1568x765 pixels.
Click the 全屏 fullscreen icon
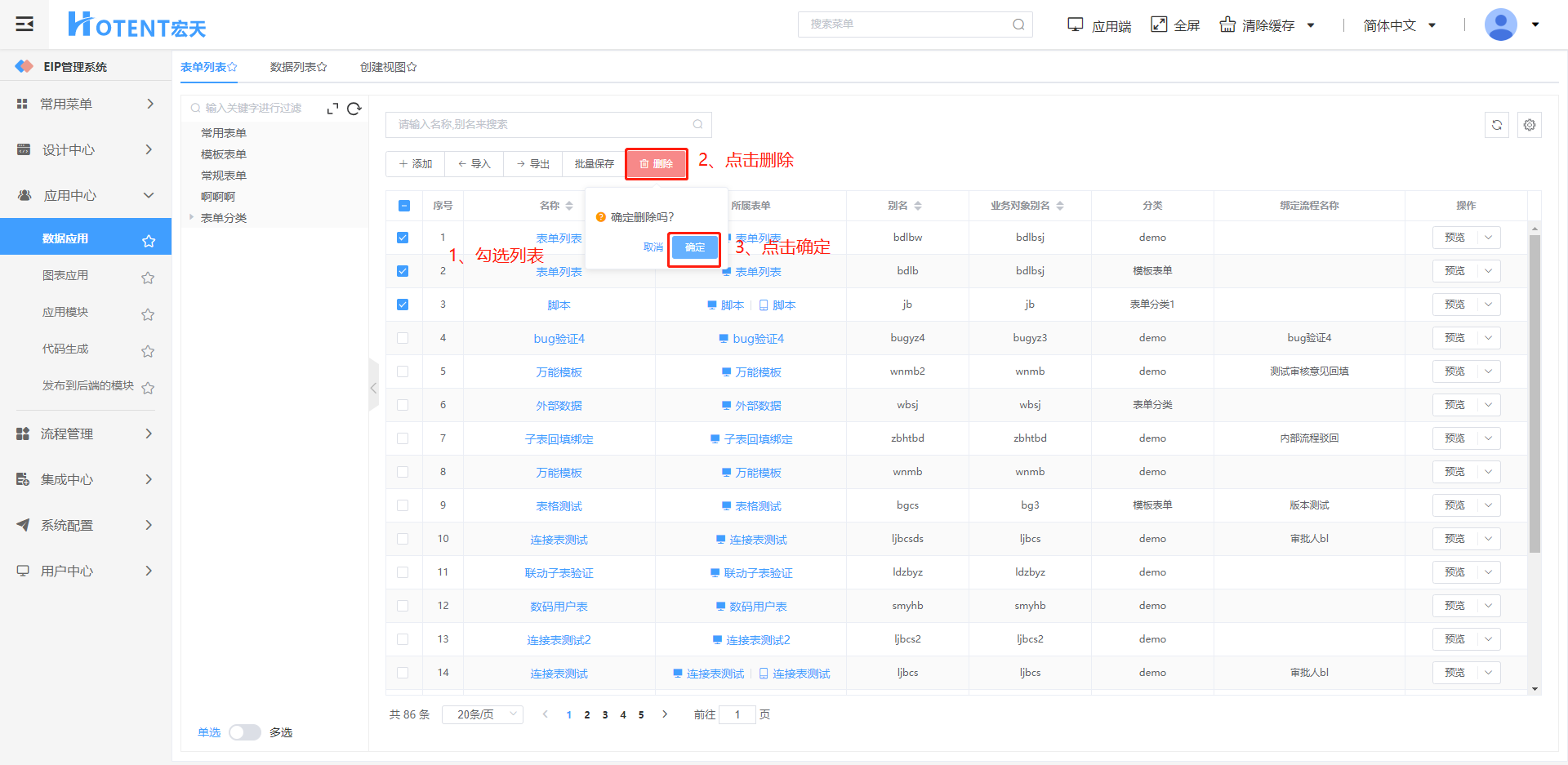1159,24
